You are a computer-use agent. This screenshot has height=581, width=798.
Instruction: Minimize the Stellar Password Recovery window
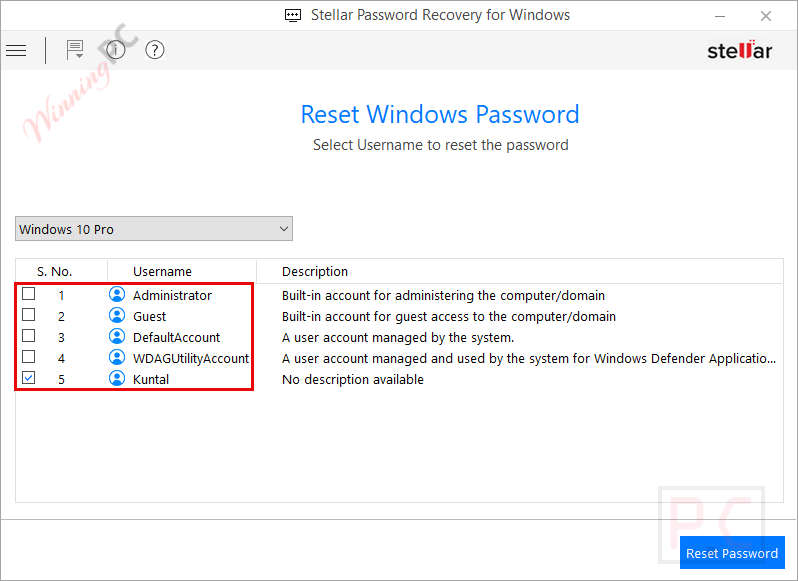tap(720, 16)
